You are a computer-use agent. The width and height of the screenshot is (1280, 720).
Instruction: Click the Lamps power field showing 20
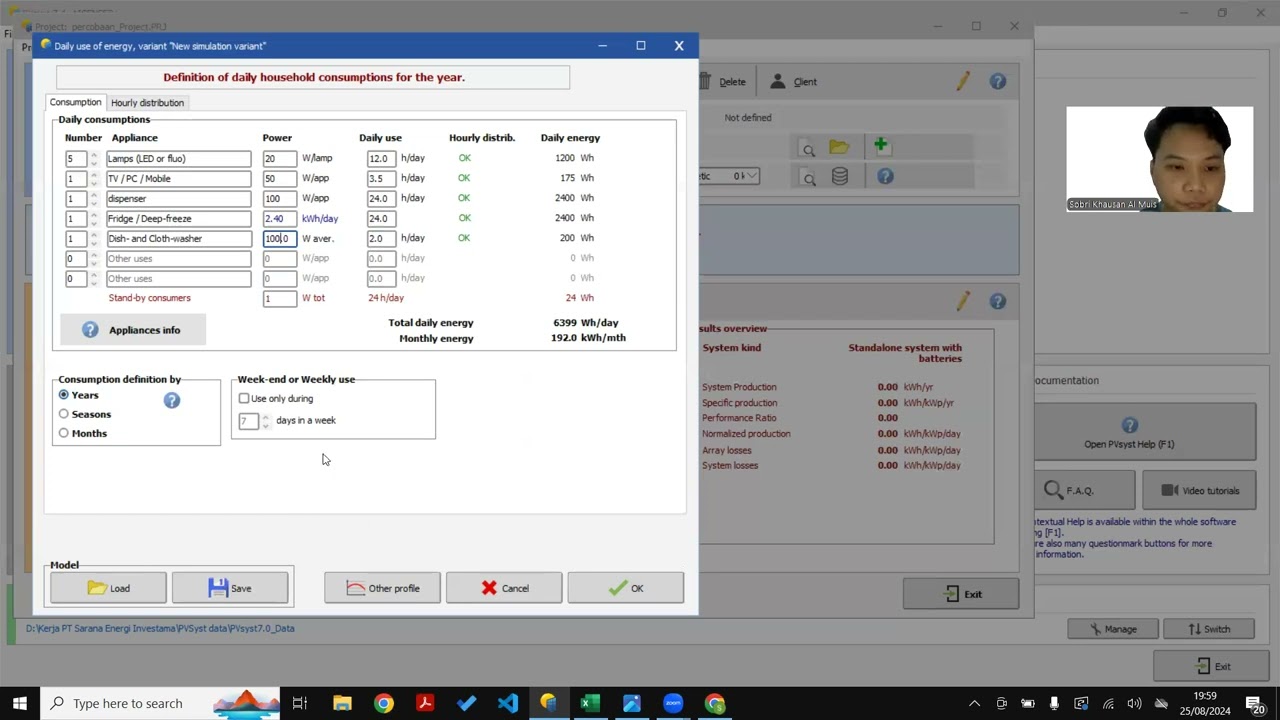coord(280,158)
